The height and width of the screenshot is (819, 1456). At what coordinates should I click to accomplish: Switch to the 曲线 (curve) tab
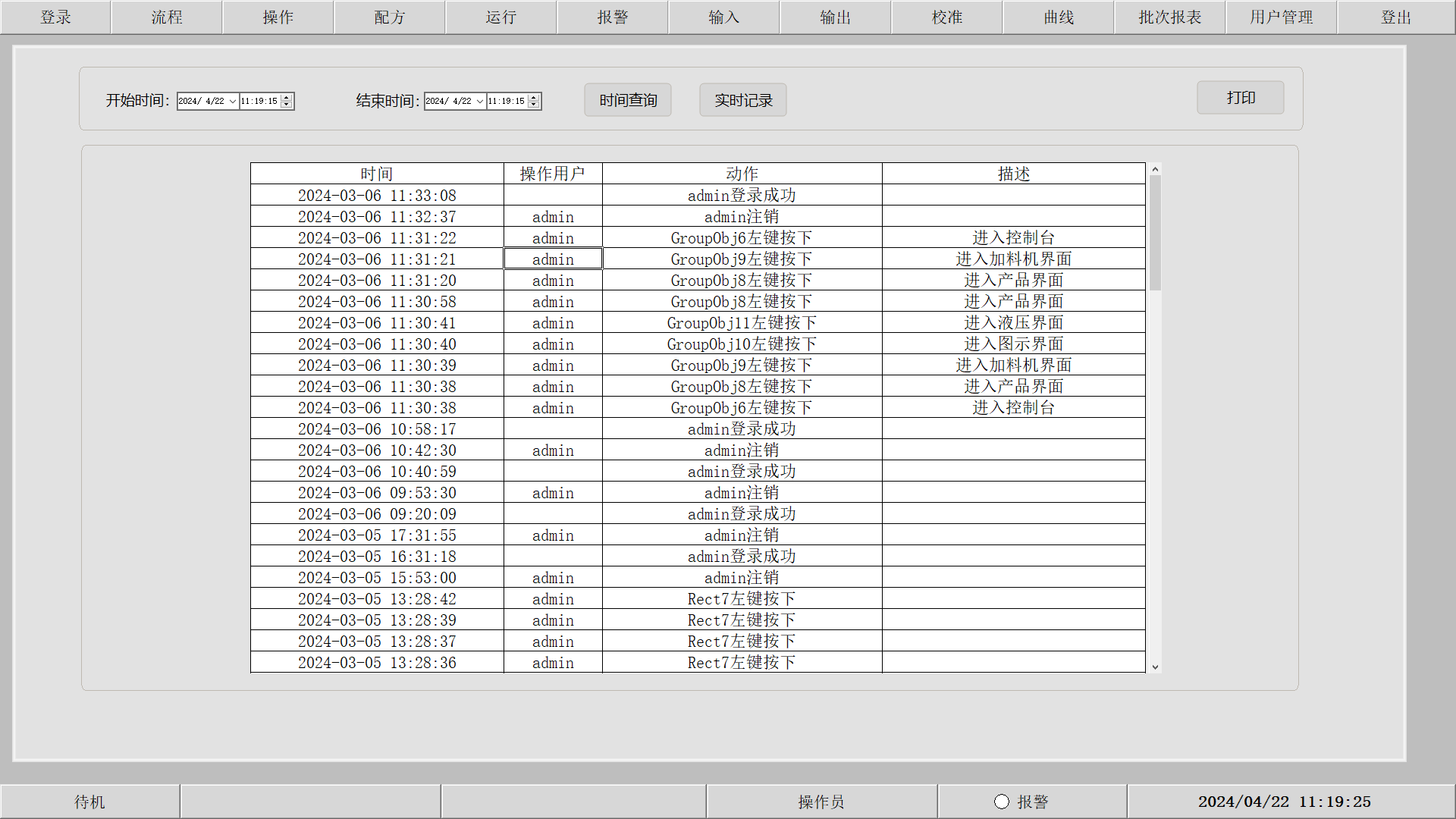pos(1059,17)
